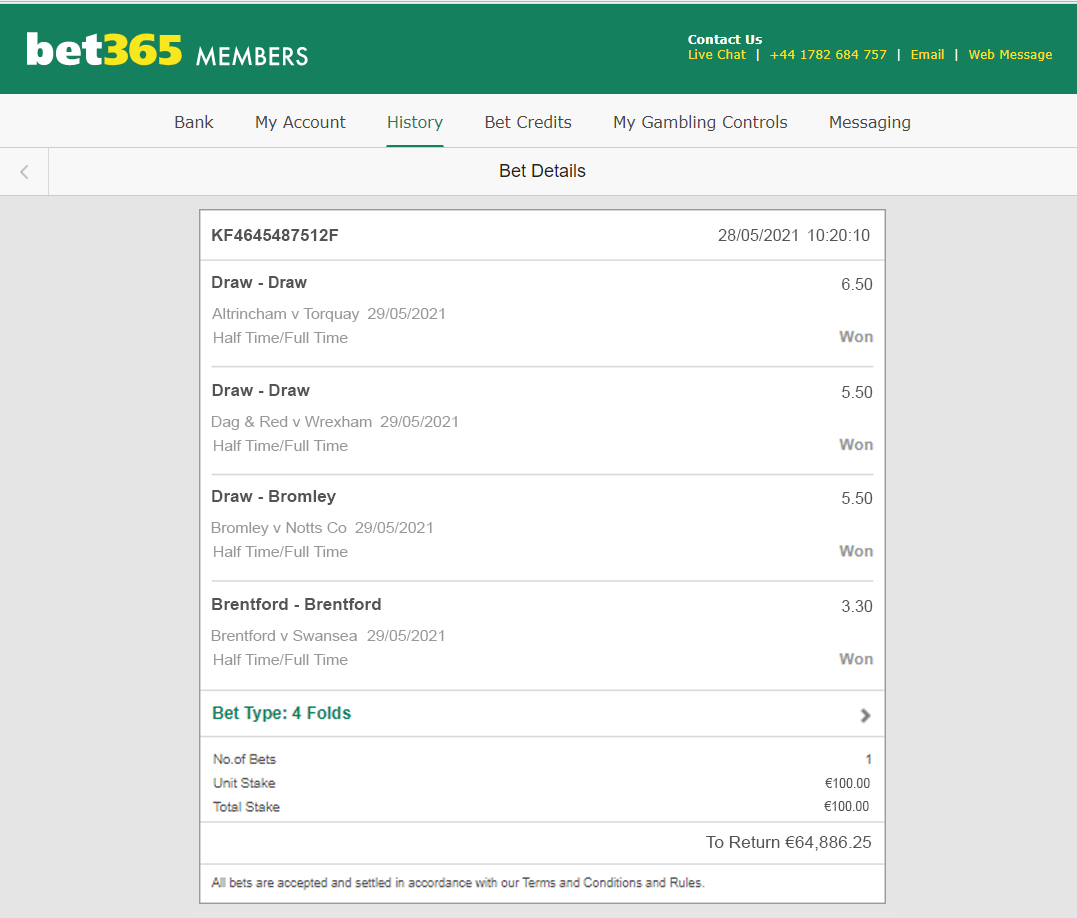Click the 3.30 odds value
This screenshot has height=918, width=1077.
point(857,606)
